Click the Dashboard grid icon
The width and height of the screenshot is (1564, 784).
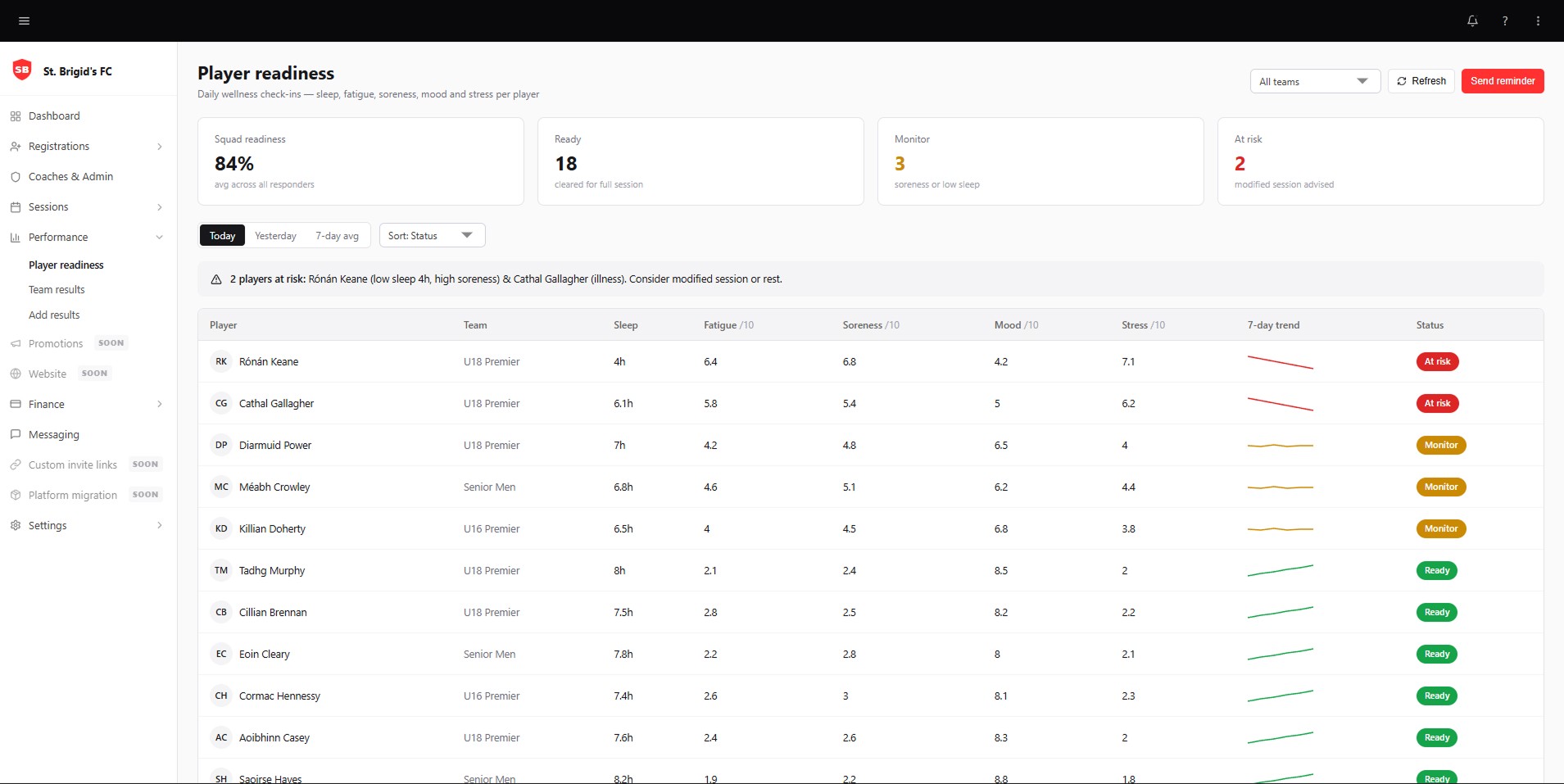pyautogui.click(x=16, y=116)
